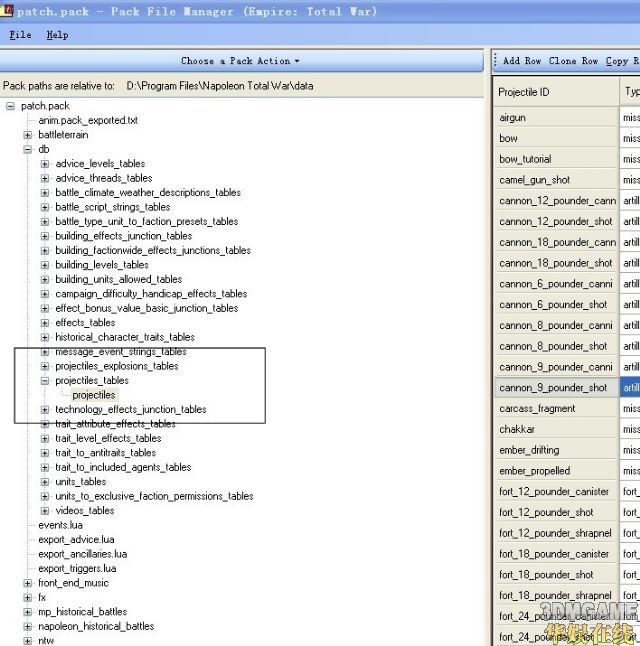Viewport: 640px width, 646px height.
Task: Expand mp_historical_battles folder
Action: click(28, 612)
